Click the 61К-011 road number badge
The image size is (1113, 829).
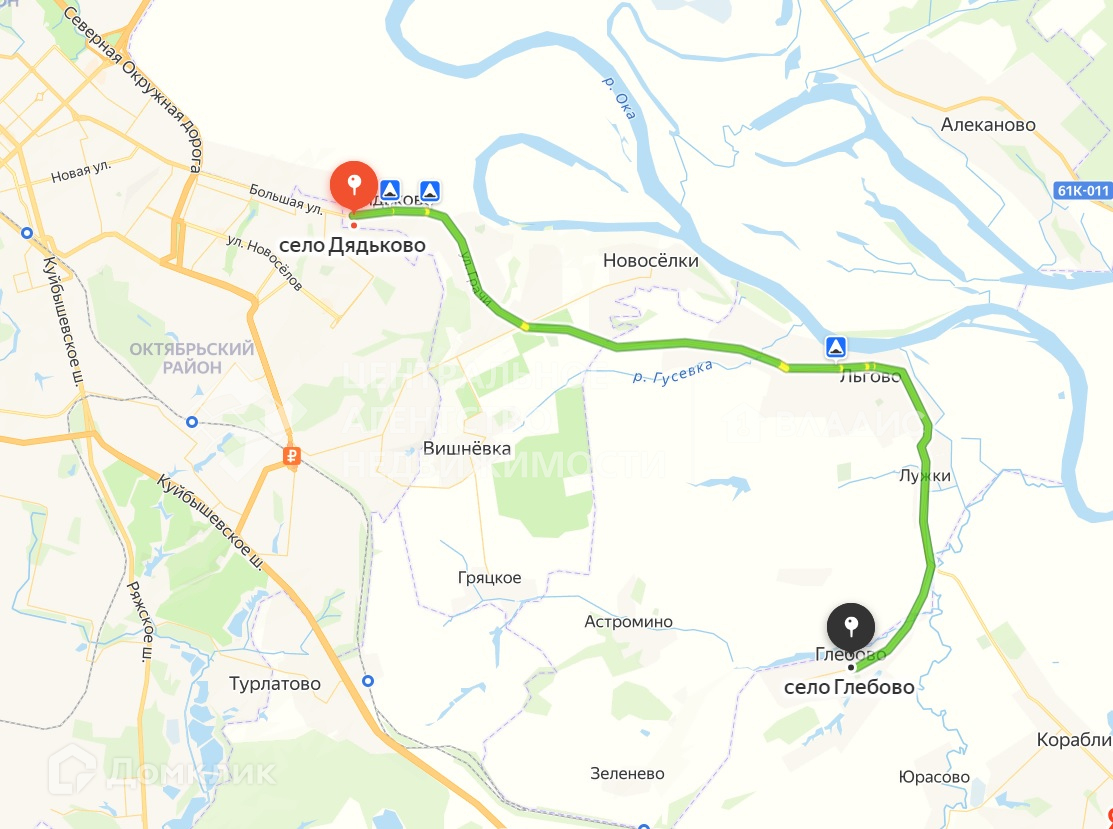click(x=1082, y=190)
